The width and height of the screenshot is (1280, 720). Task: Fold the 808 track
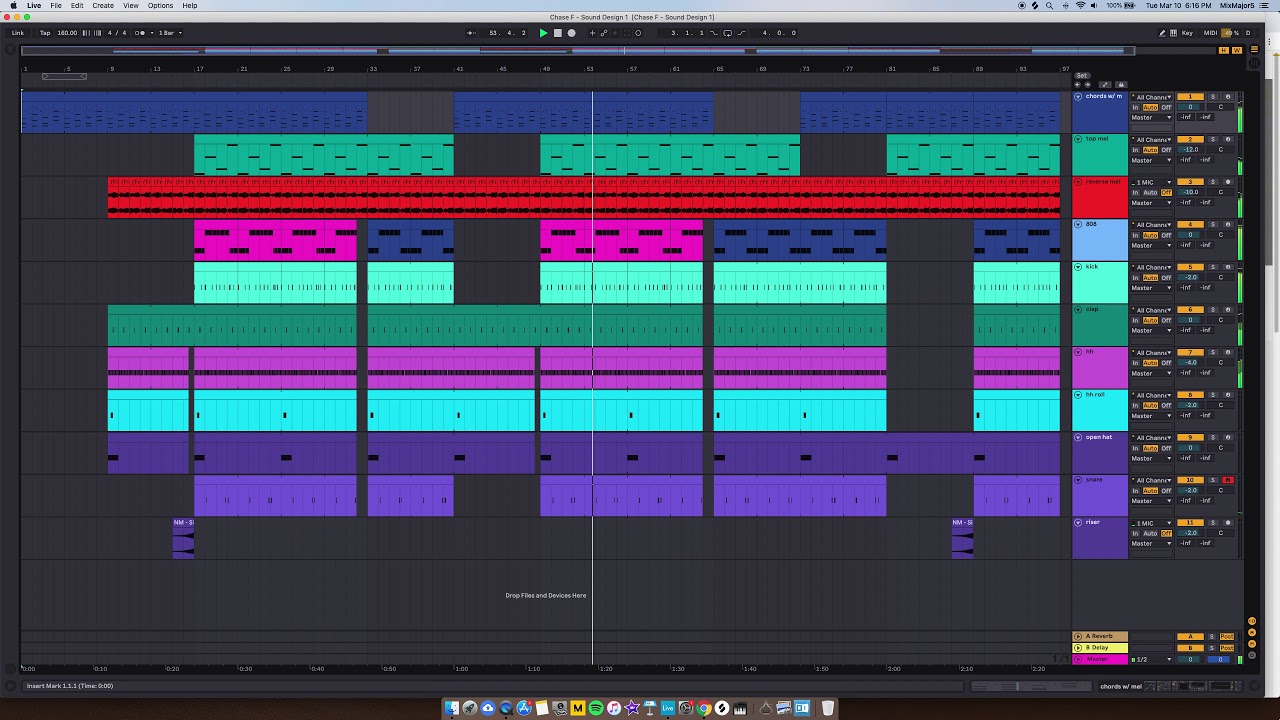pyautogui.click(x=1078, y=224)
